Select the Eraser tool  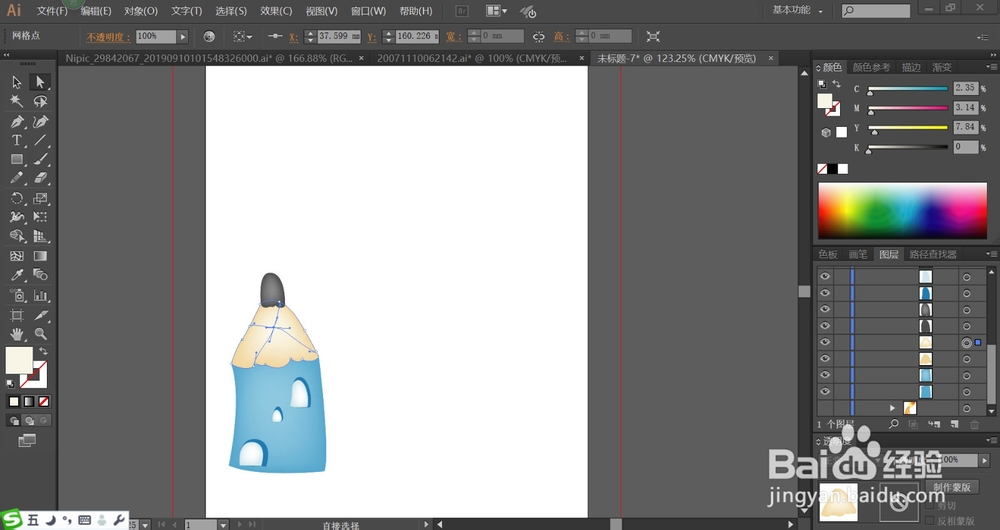[x=40, y=178]
